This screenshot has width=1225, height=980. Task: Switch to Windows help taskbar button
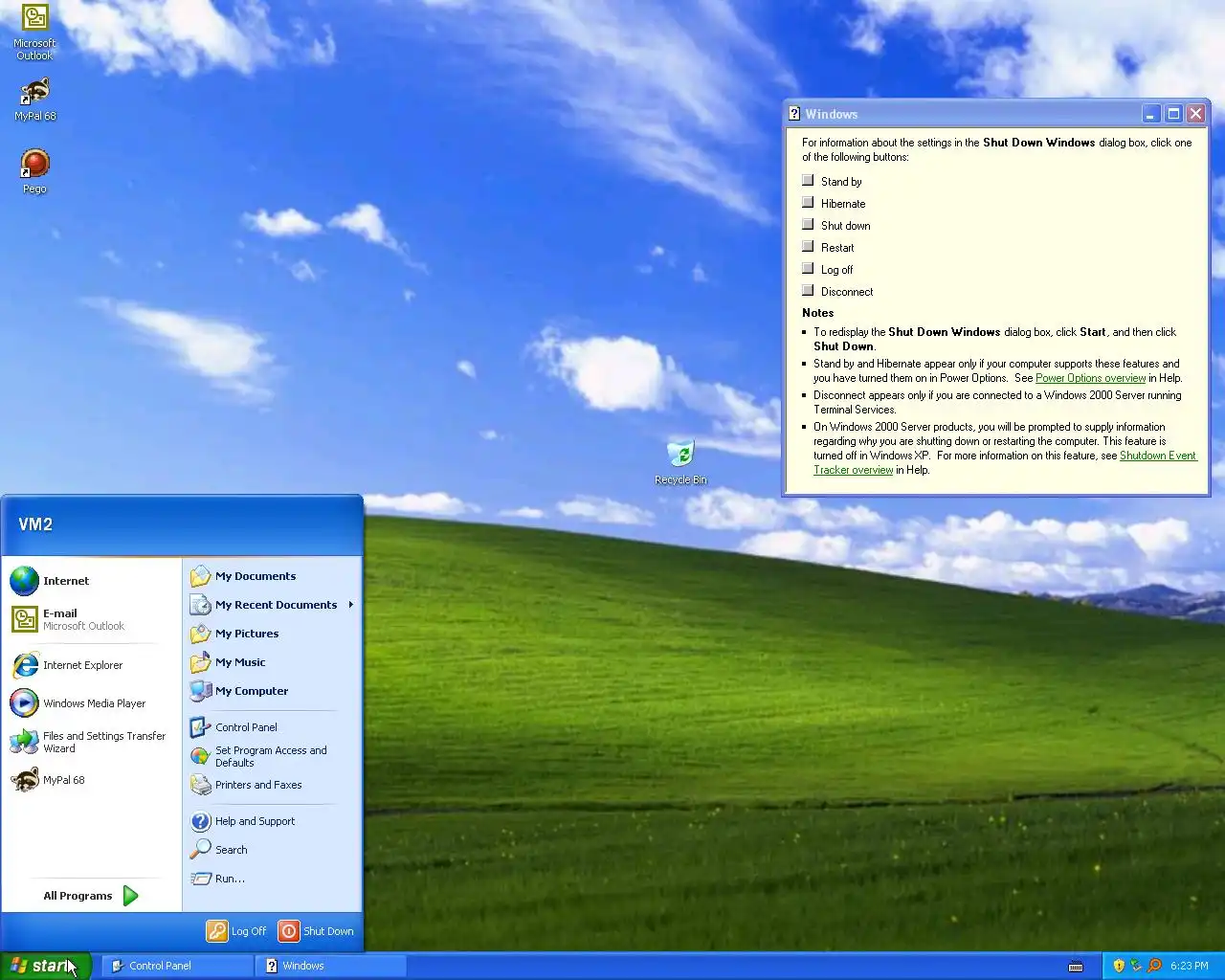331,966
